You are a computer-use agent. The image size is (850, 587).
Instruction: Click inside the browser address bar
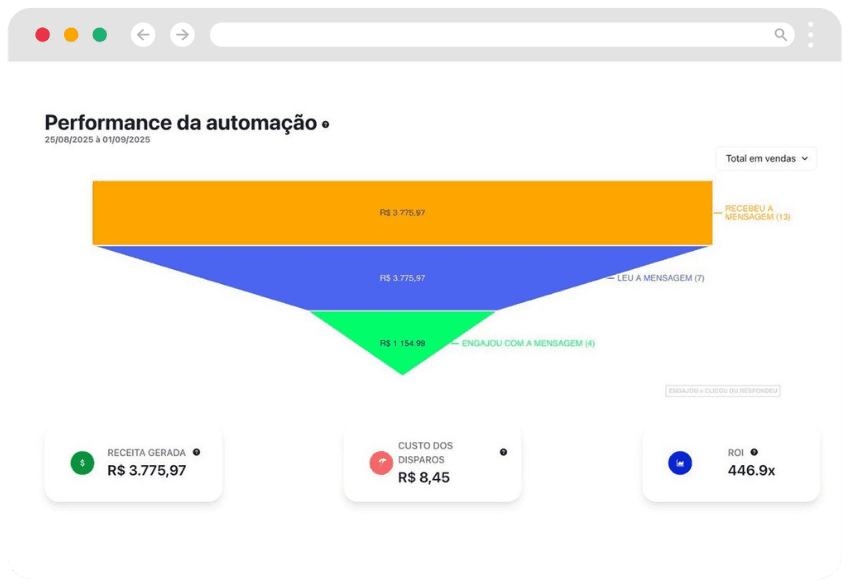(502, 35)
